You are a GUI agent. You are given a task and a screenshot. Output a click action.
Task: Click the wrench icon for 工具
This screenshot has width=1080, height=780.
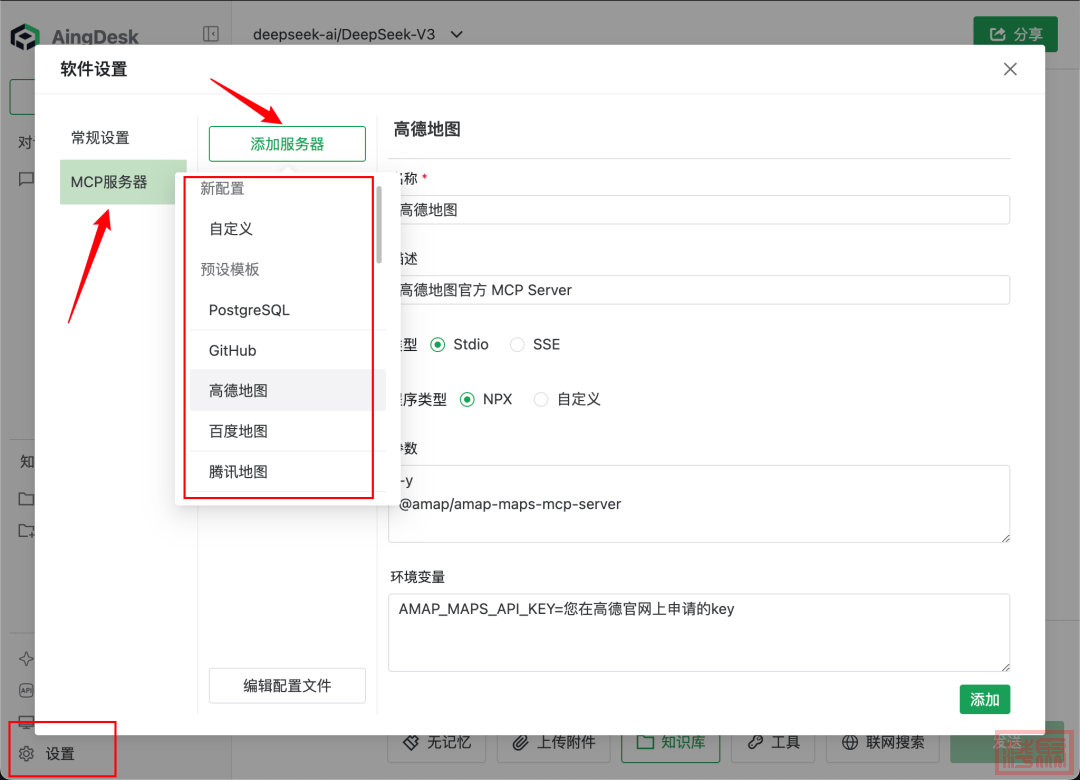756,742
